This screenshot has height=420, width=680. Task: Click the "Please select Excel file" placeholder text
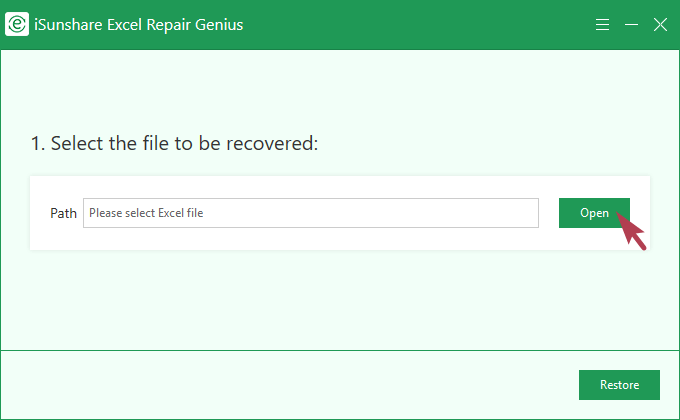point(146,213)
